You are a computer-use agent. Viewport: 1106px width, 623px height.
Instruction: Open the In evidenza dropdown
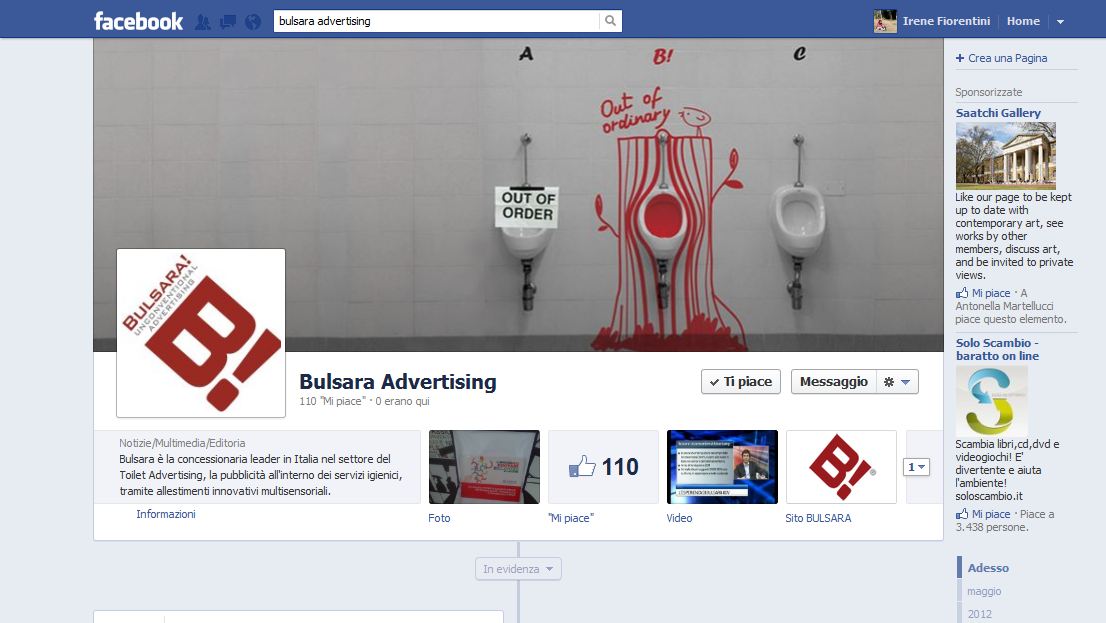519,568
